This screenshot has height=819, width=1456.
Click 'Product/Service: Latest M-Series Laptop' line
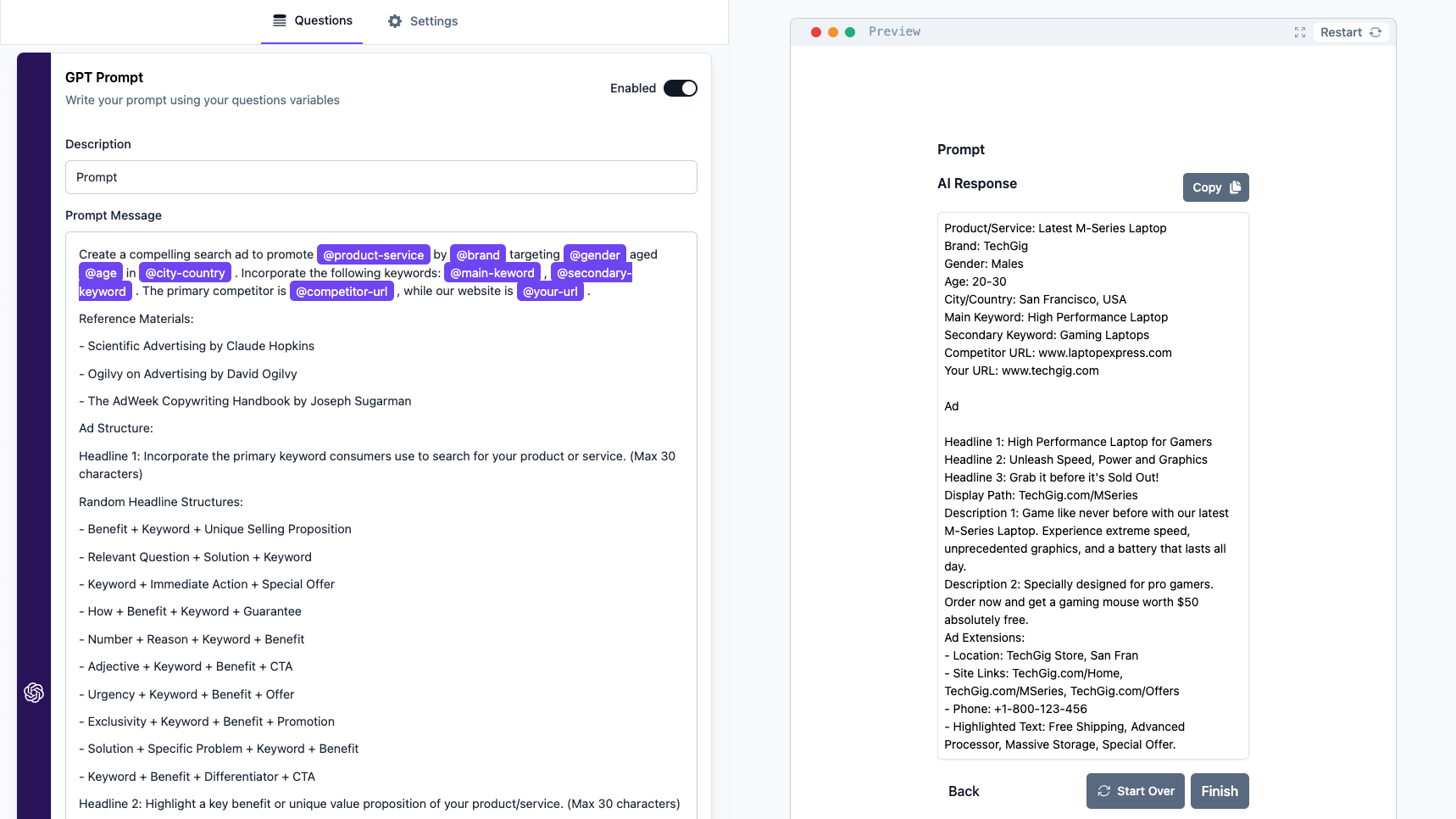point(1055,228)
